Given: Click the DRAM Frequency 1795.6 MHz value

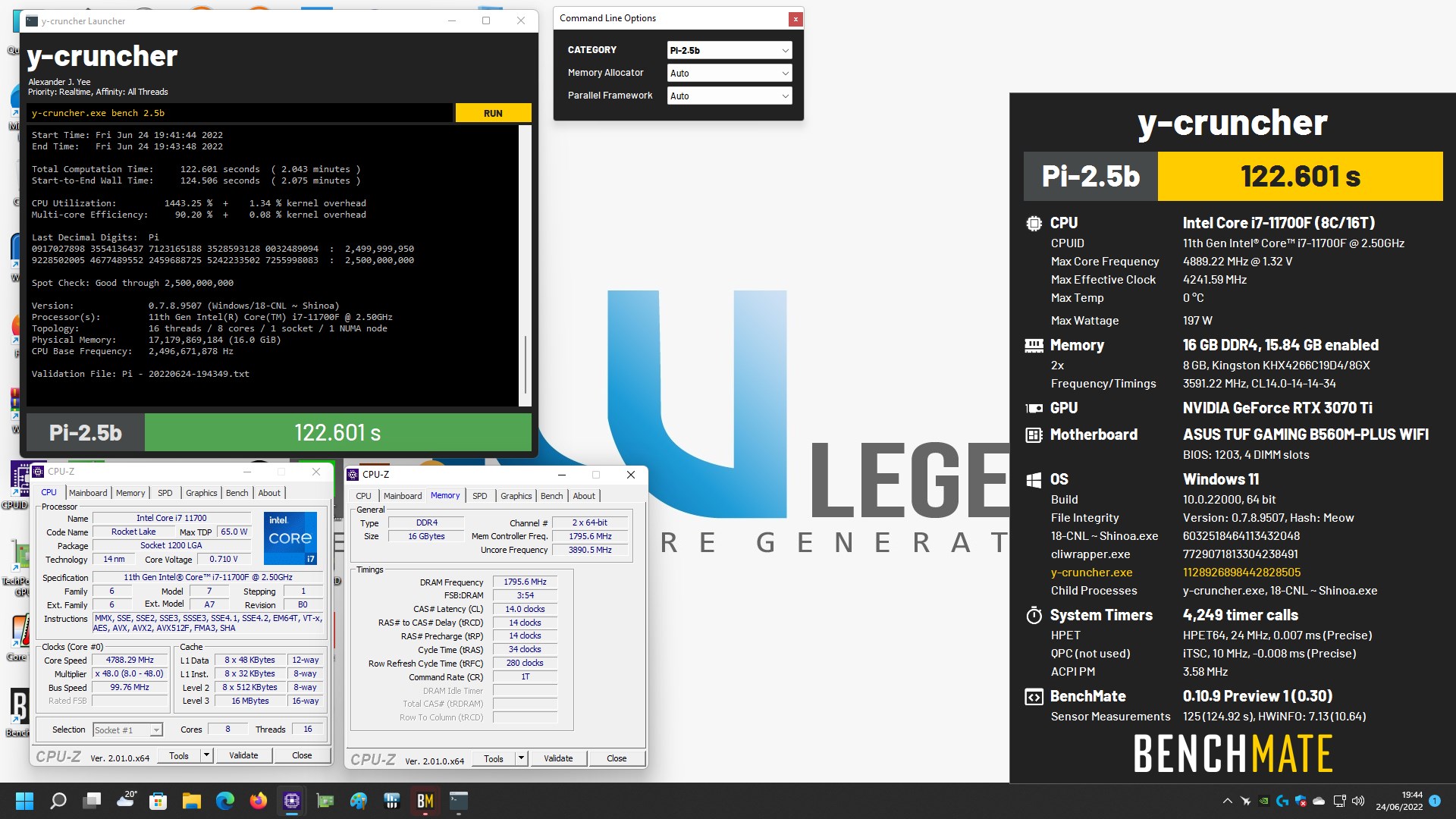Looking at the screenshot, I should tap(525, 582).
